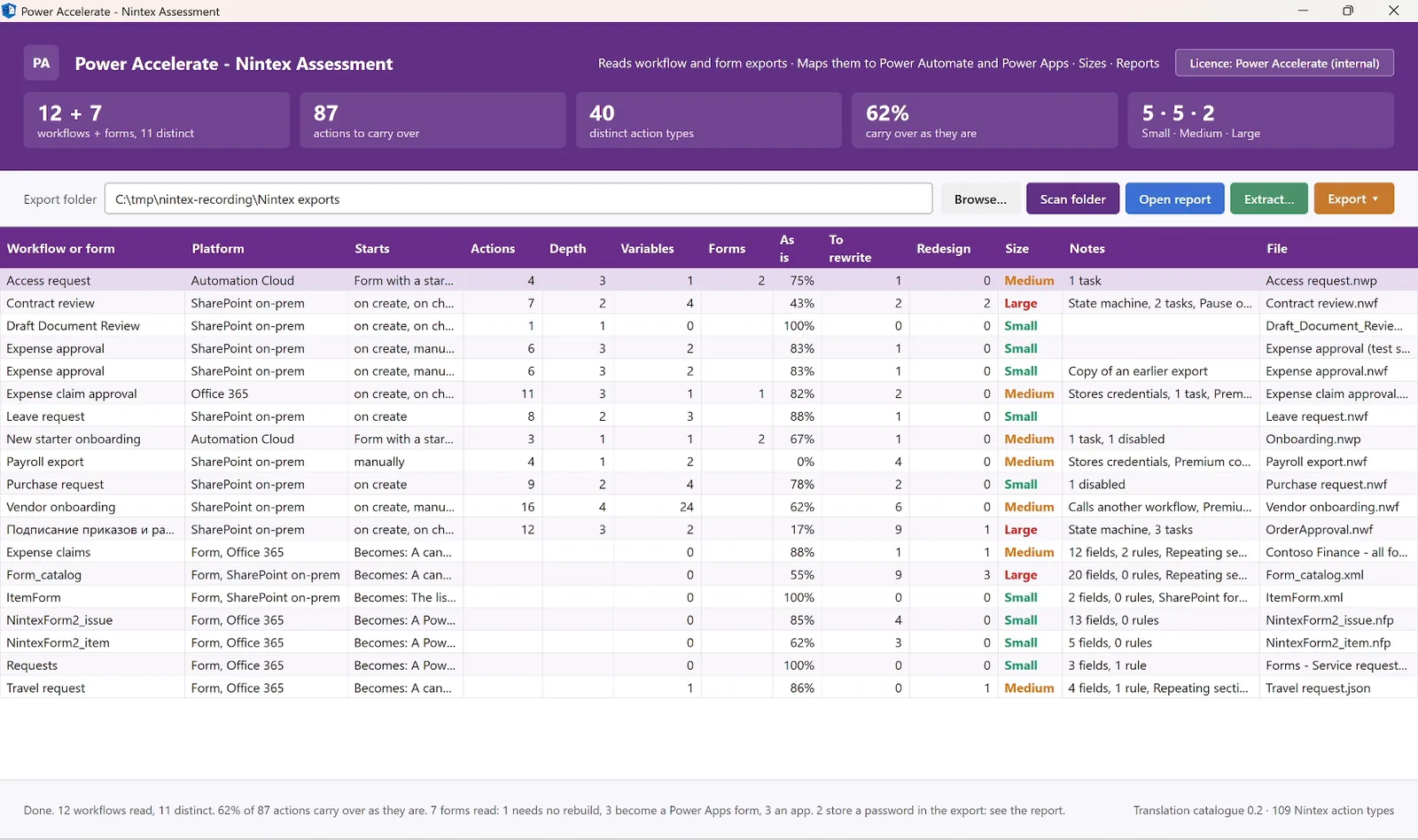Click the '40 distinct action types' summary card
Image resolution: width=1418 pixels, height=840 pixels.
tap(709, 120)
